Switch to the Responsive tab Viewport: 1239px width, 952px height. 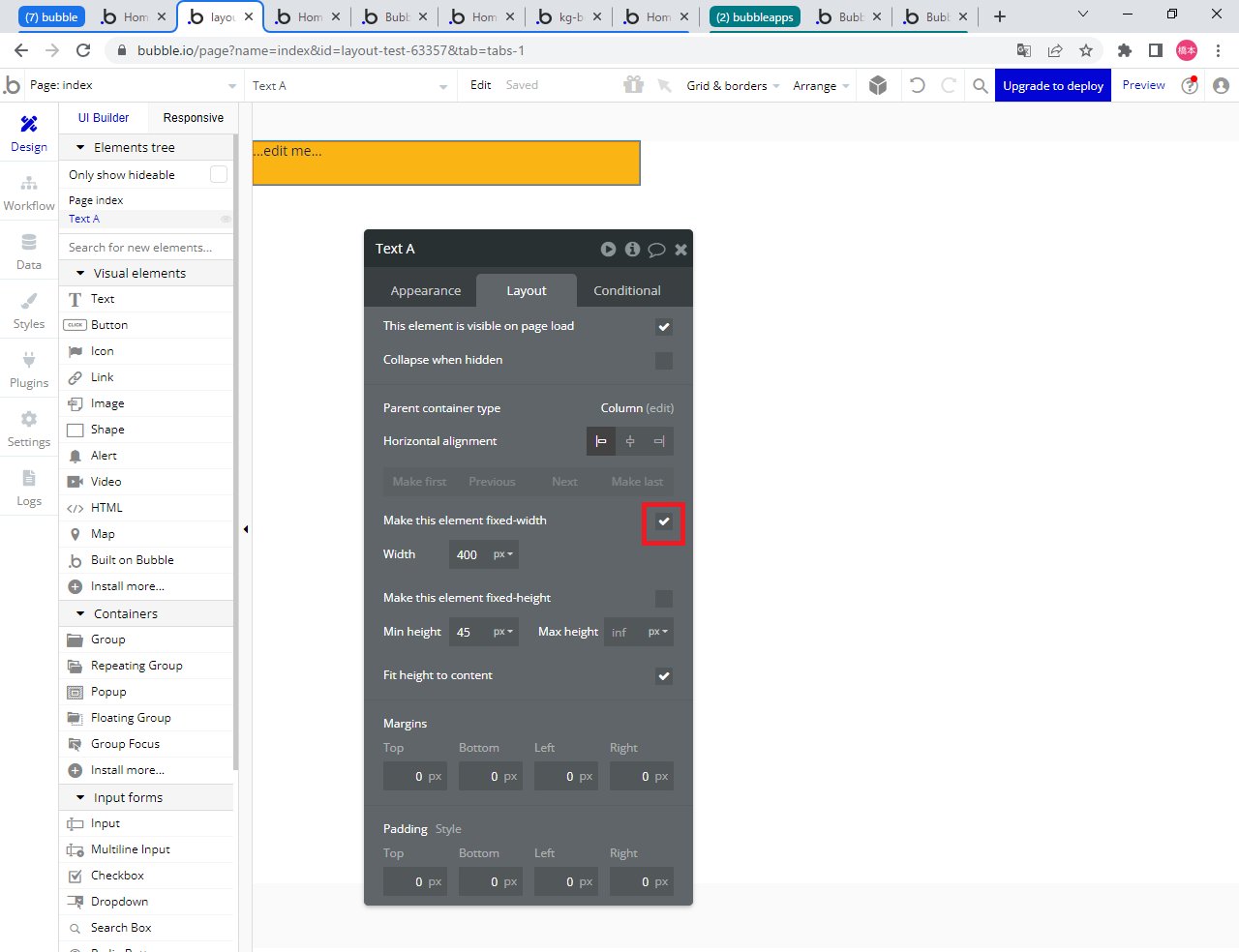193,118
